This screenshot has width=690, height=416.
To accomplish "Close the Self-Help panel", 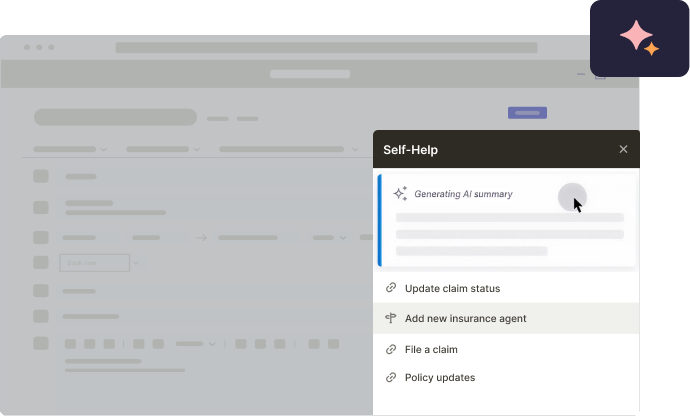I will pyautogui.click(x=623, y=149).
